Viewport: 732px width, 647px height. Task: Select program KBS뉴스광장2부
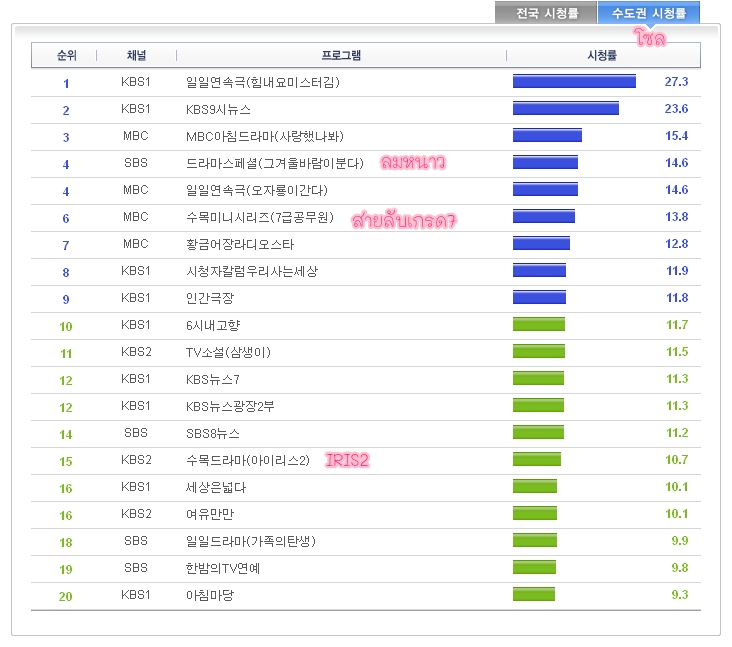click(230, 407)
